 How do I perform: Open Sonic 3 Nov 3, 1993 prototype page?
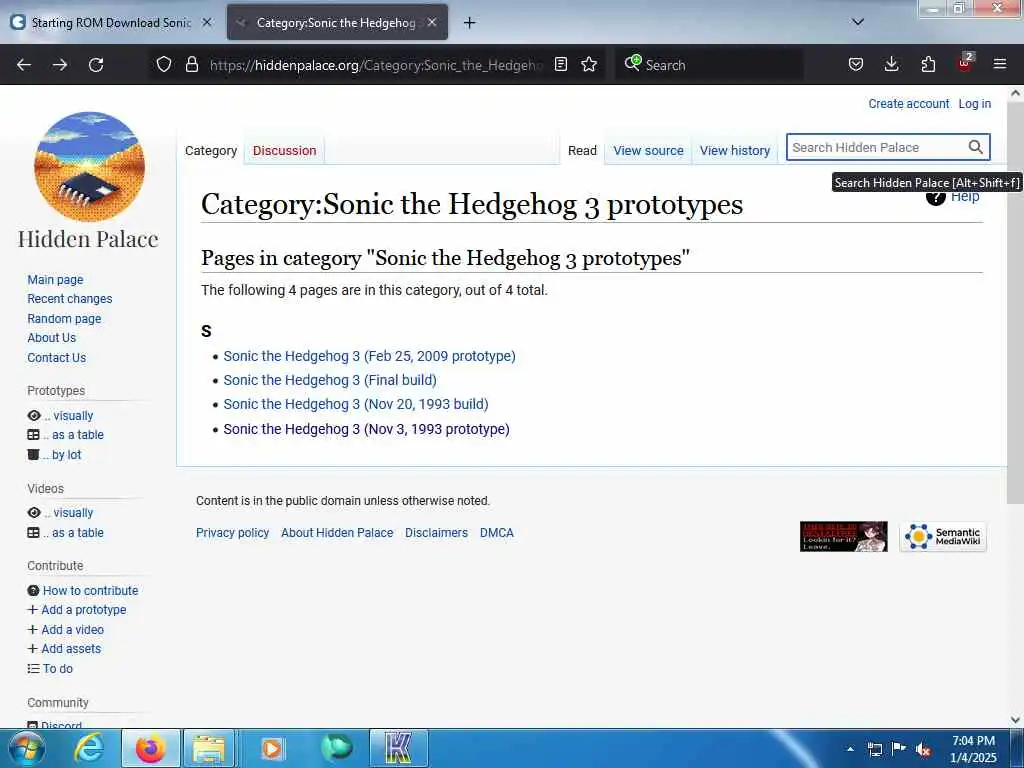click(366, 429)
